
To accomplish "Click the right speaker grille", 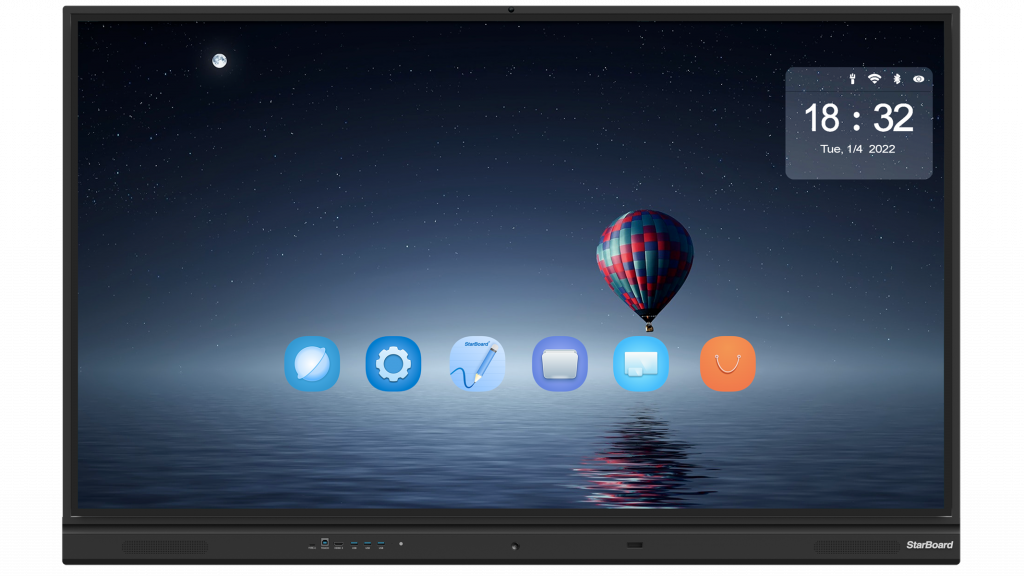I will click(856, 547).
